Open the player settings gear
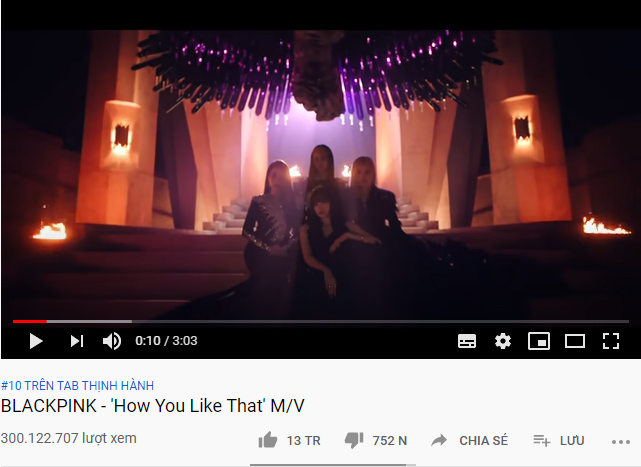Viewport: 641px width, 467px height. pyautogui.click(x=502, y=341)
